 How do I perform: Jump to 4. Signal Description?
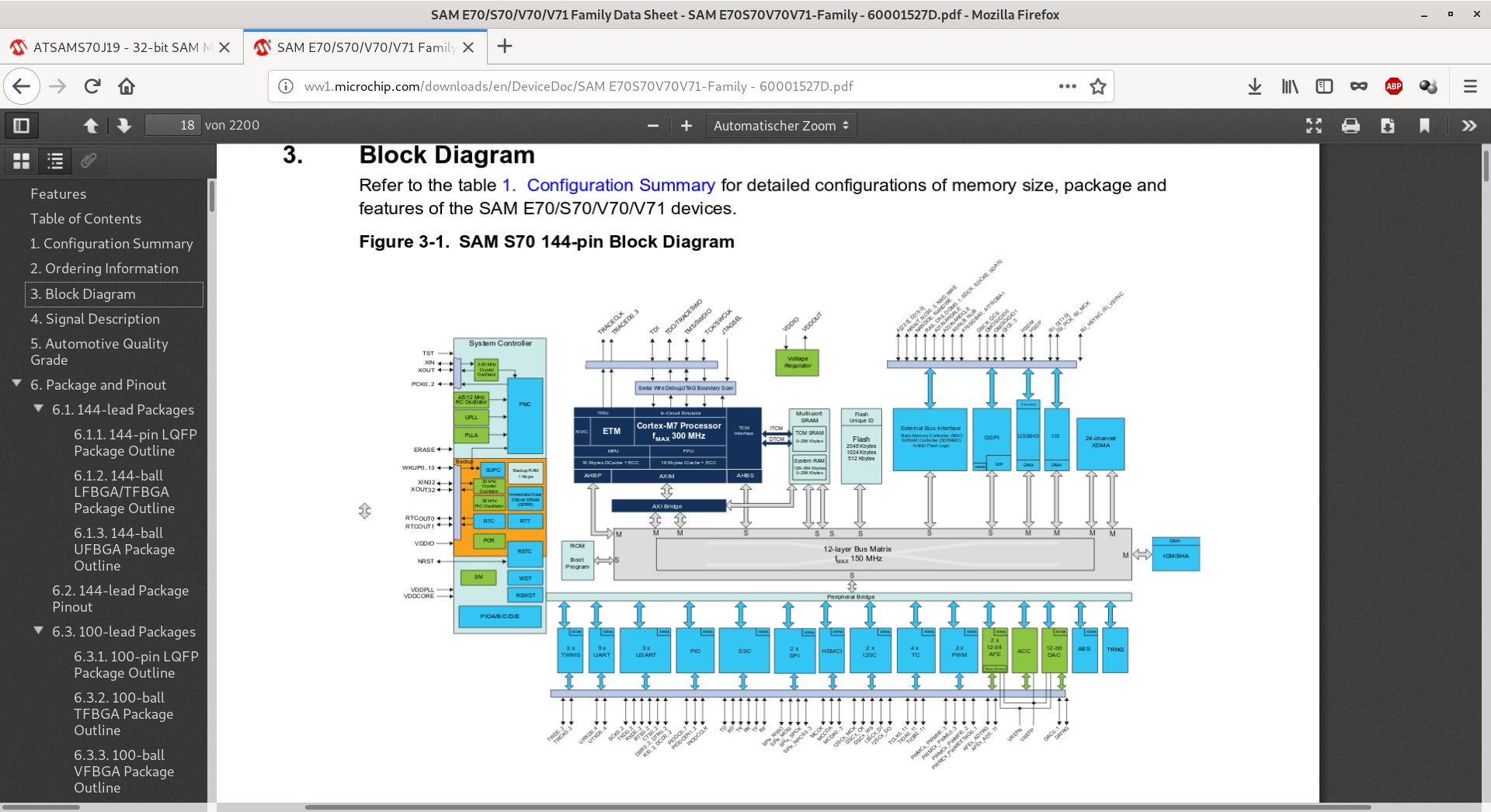coord(95,319)
